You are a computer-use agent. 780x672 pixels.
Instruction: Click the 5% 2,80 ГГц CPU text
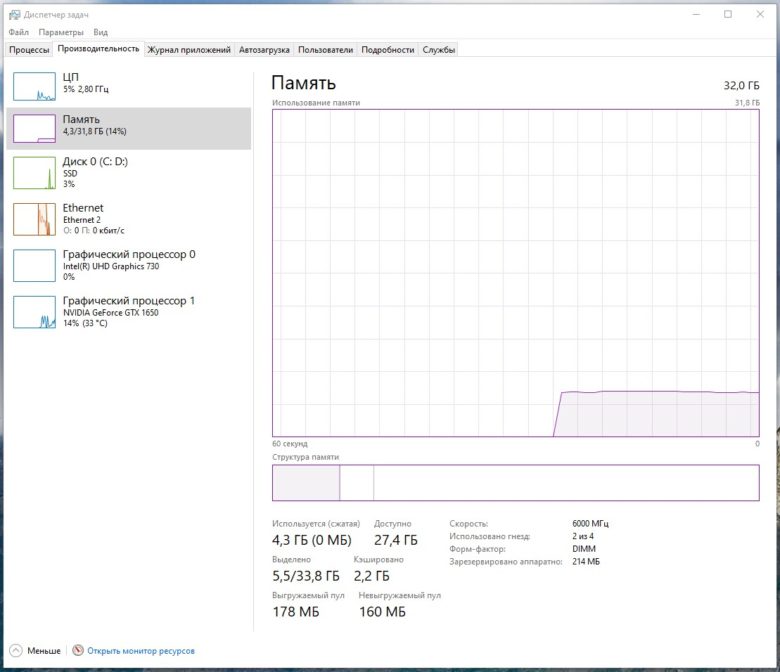[x=86, y=89]
